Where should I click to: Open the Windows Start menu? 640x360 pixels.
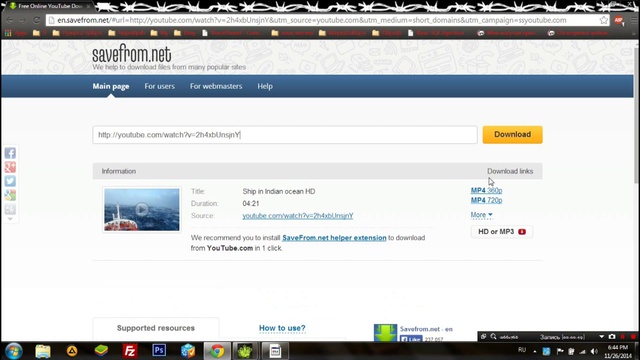point(13,351)
